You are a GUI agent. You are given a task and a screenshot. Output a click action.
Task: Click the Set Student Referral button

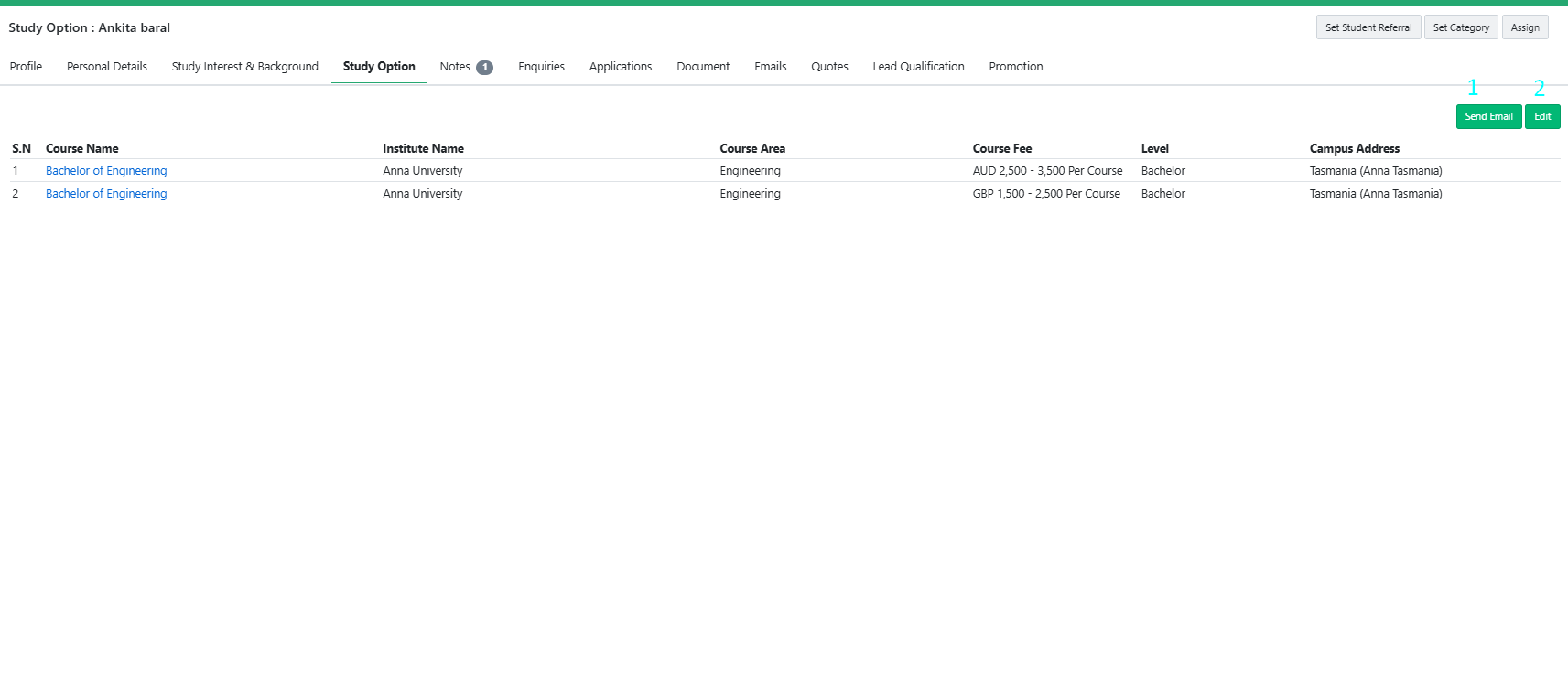tap(1368, 27)
